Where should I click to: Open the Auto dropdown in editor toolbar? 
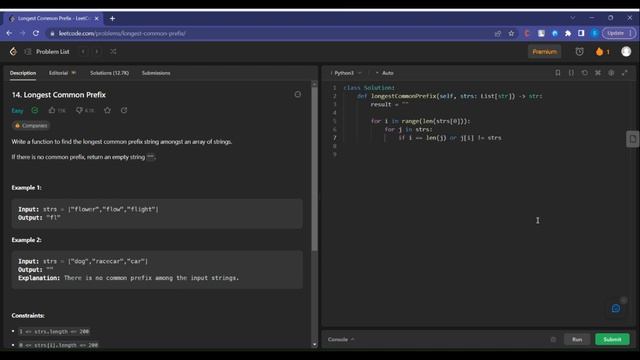[x=385, y=73]
